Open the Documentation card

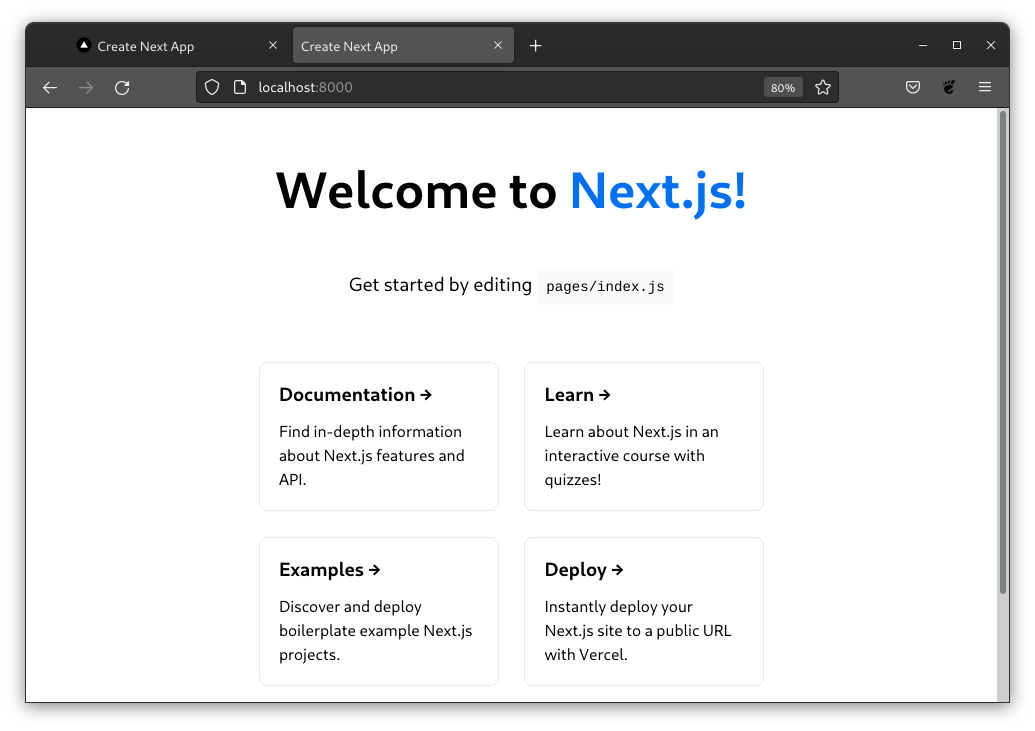click(378, 436)
